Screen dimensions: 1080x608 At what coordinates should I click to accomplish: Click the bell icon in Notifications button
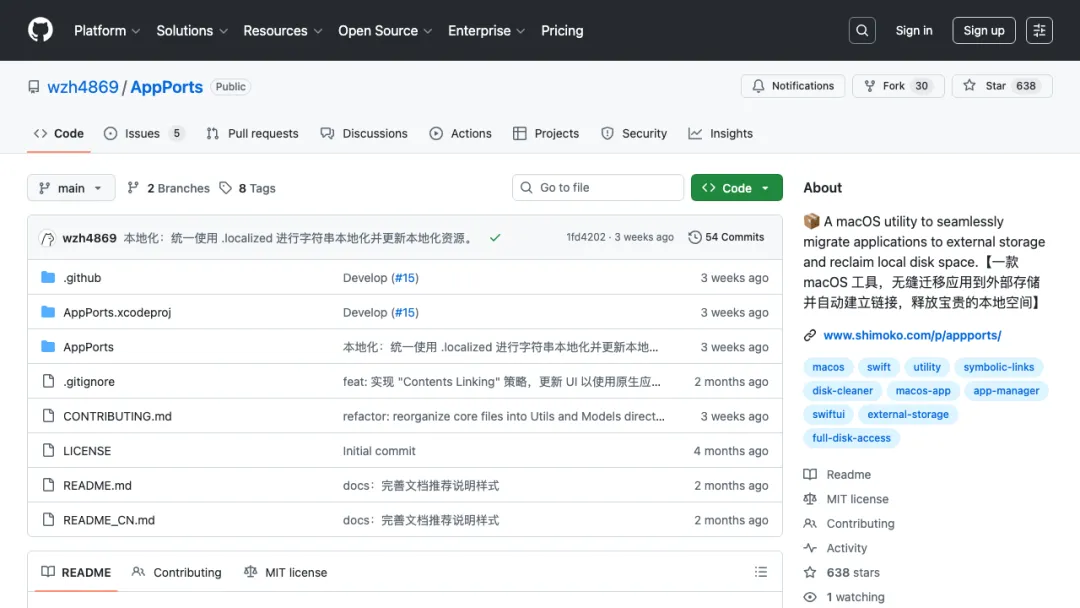click(x=758, y=86)
